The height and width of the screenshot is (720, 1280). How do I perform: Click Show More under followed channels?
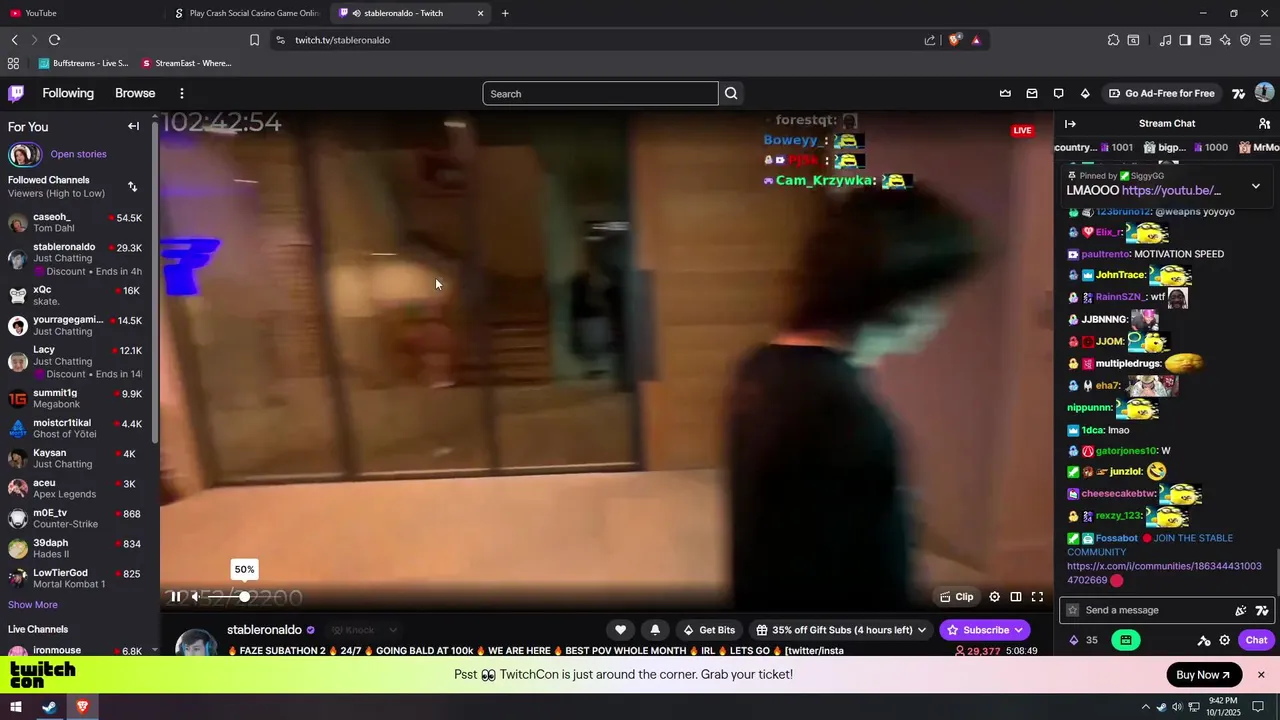[x=33, y=604]
